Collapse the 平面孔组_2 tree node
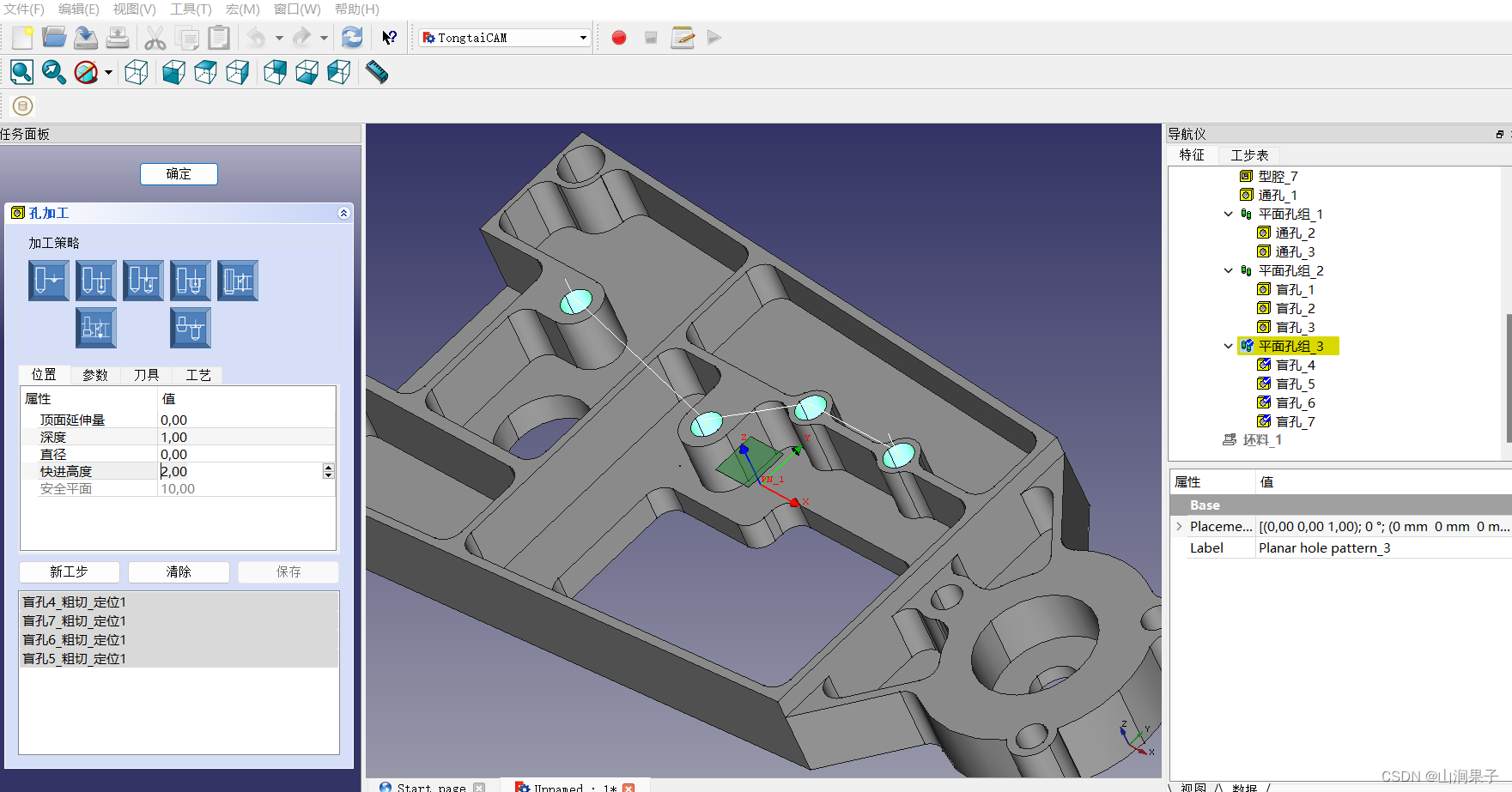Screen dimensions: 1512x792 coord(1229,271)
